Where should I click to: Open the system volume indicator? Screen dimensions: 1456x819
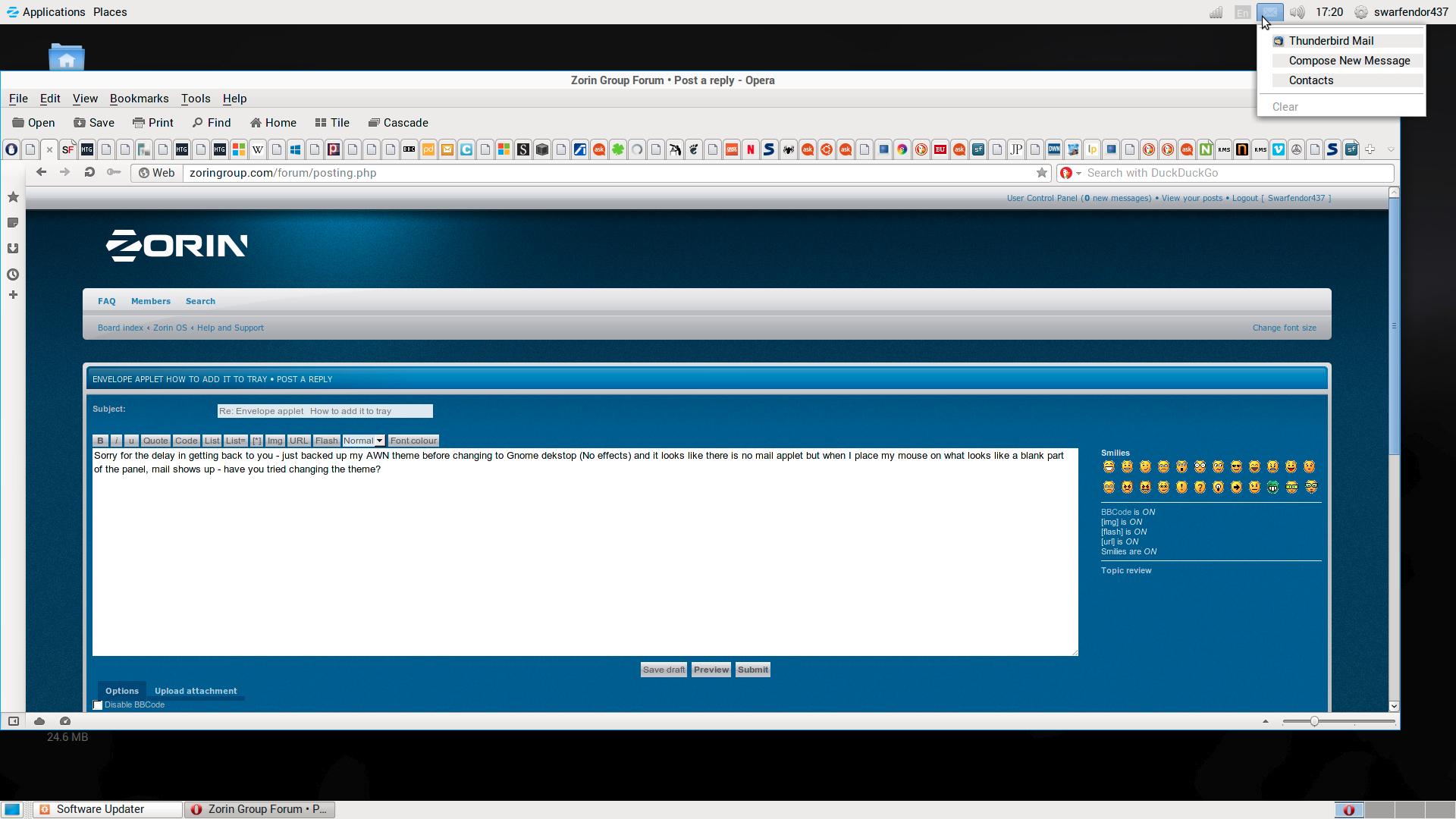coord(1298,12)
